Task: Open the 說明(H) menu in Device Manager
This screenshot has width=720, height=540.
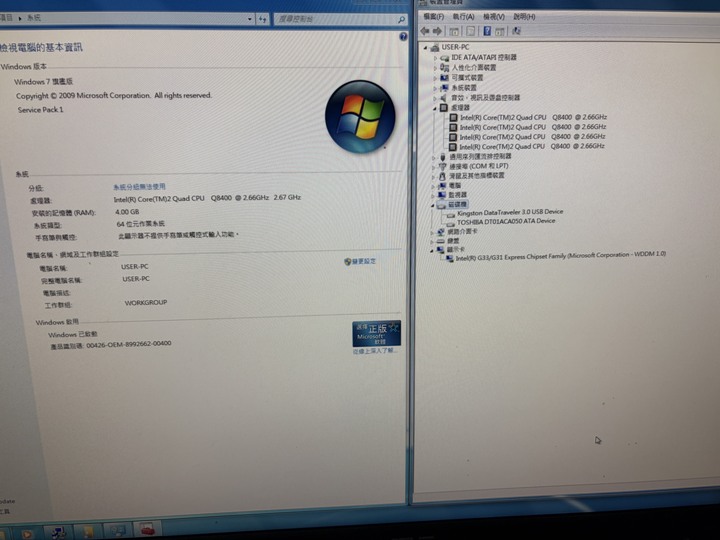Action: point(524,17)
